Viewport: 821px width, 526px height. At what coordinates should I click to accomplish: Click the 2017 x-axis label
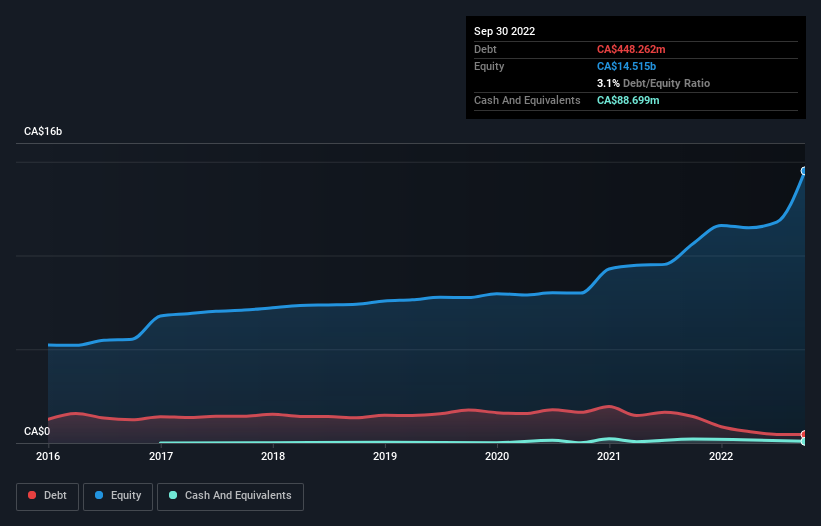click(x=161, y=456)
